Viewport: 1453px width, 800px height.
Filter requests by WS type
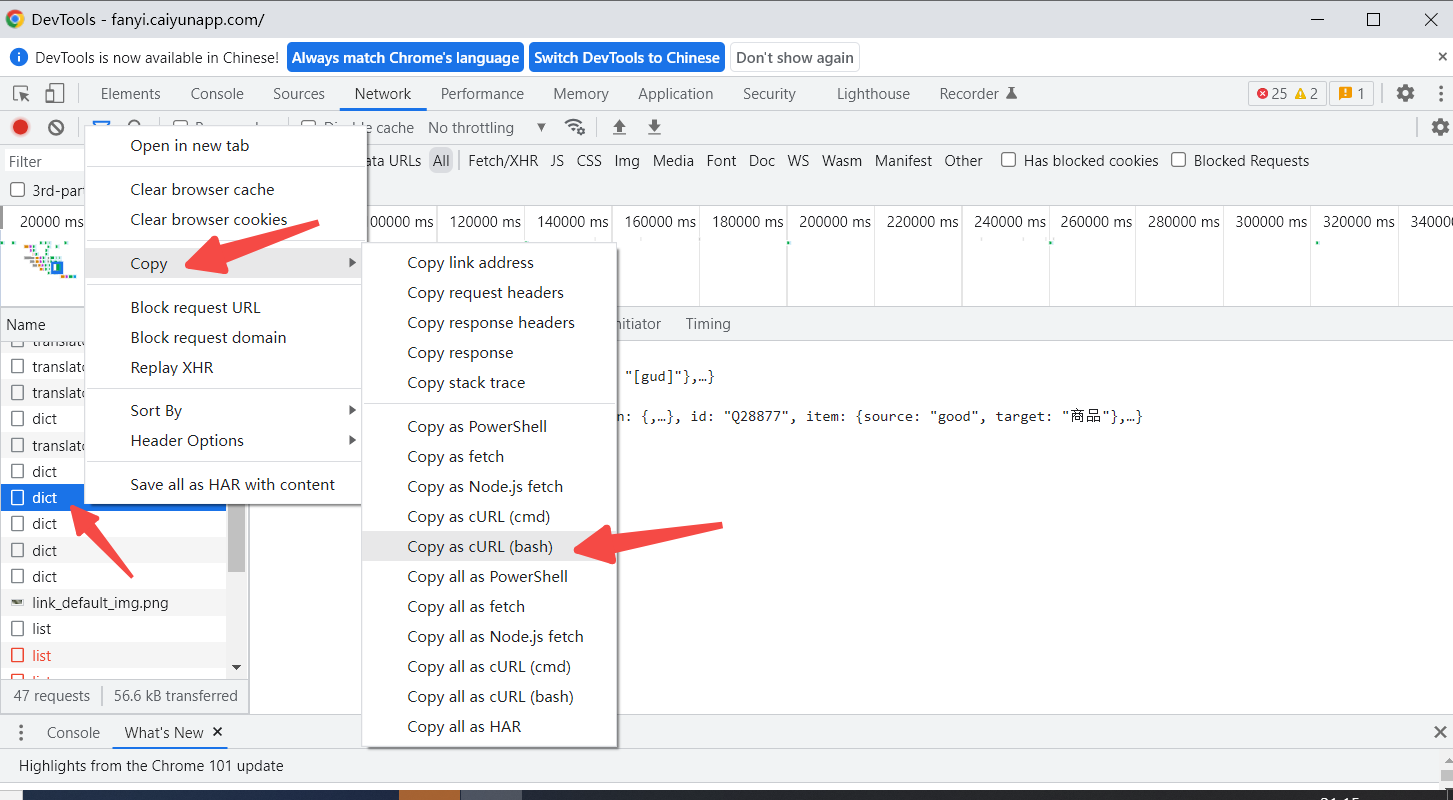(798, 161)
